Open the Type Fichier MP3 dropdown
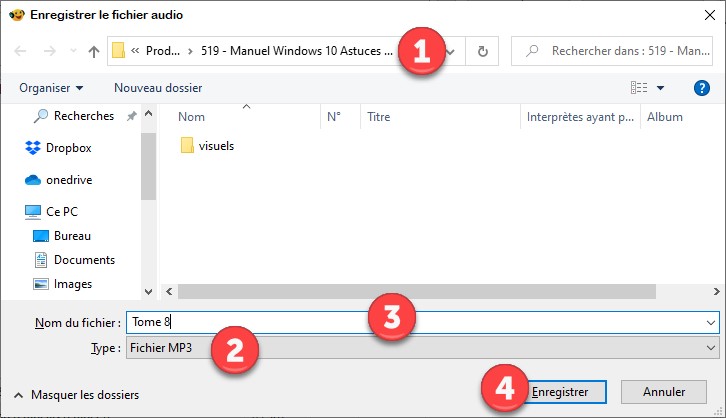Screen dimensions: 726x418 coord(421,348)
